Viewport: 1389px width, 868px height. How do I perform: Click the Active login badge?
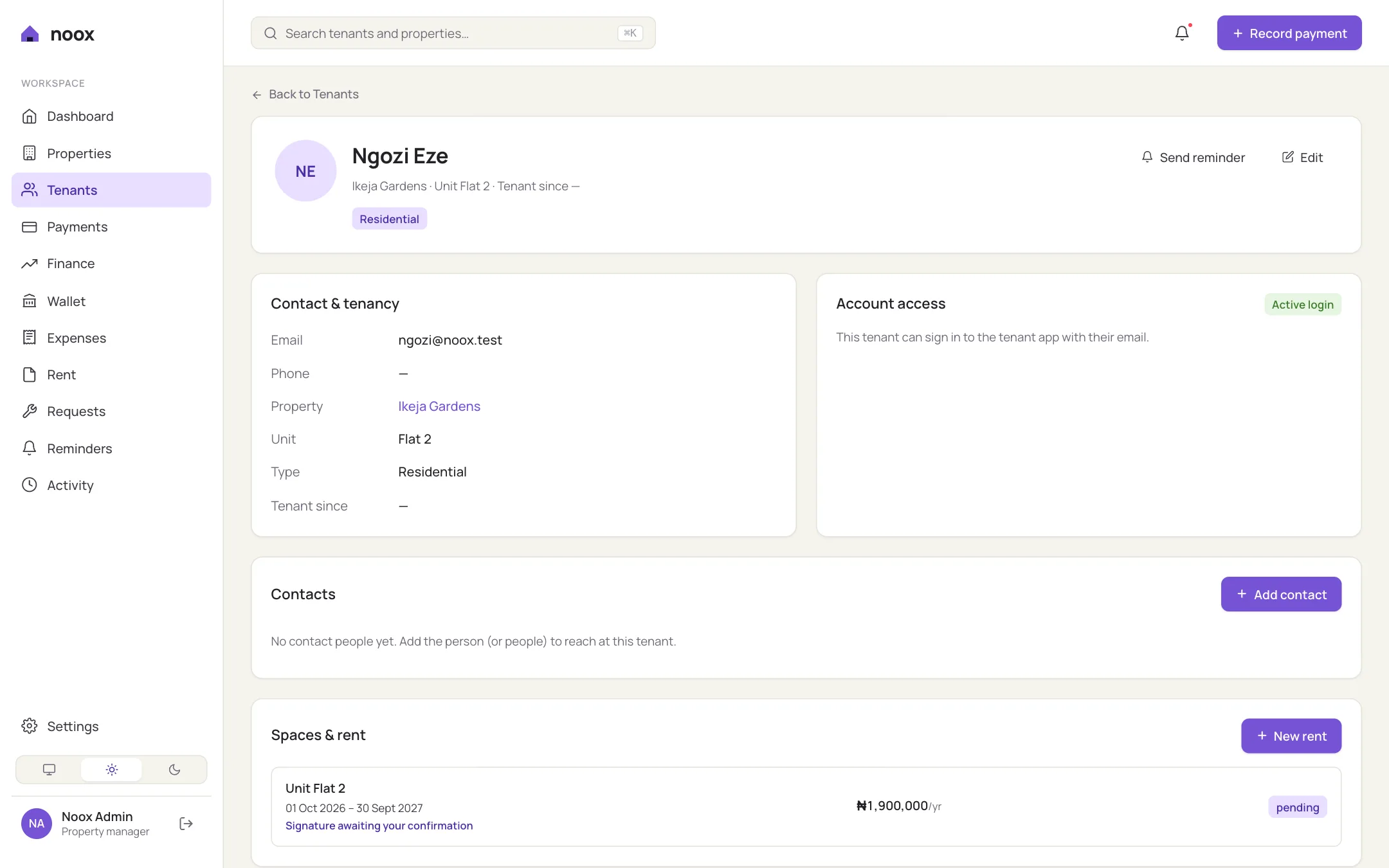coord(1303,304)
